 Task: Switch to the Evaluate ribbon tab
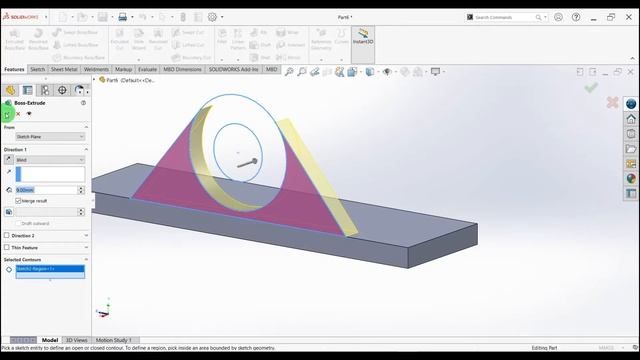point(147,69)
